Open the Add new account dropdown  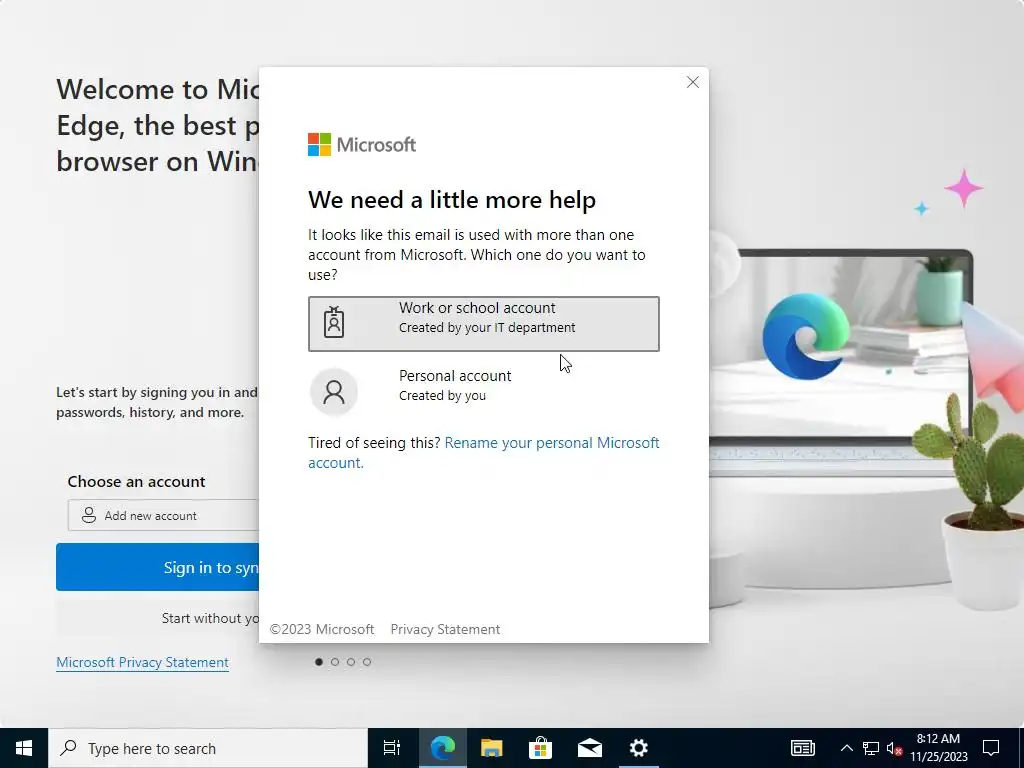163,515
